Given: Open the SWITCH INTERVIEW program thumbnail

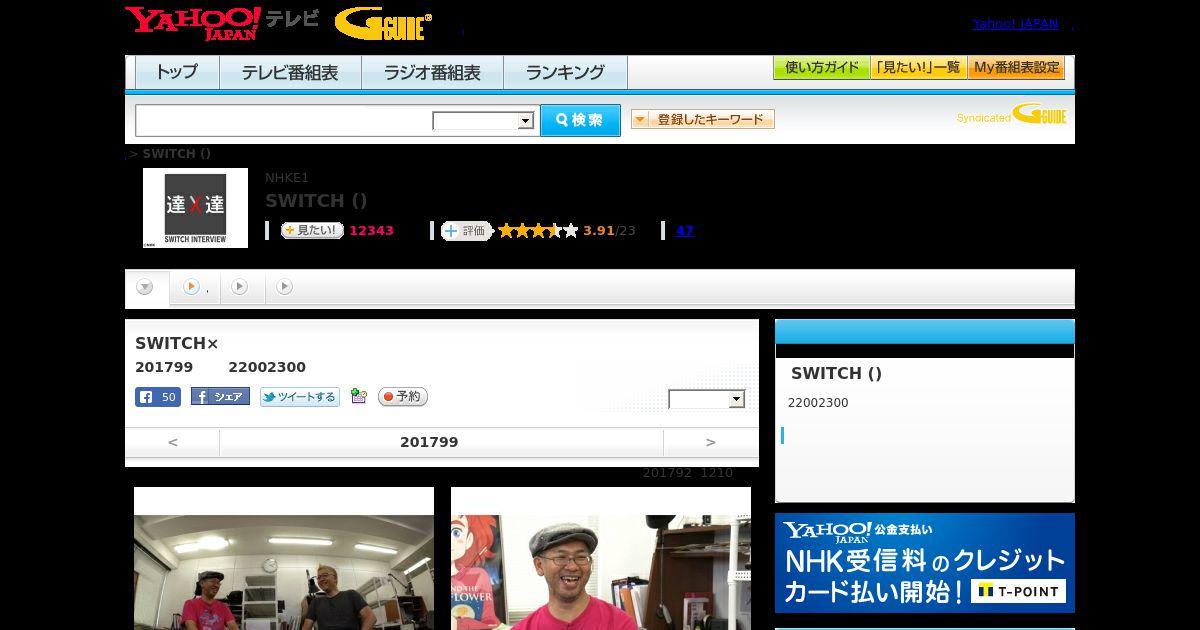Looking at the screenshot, I should pos(195,208).
